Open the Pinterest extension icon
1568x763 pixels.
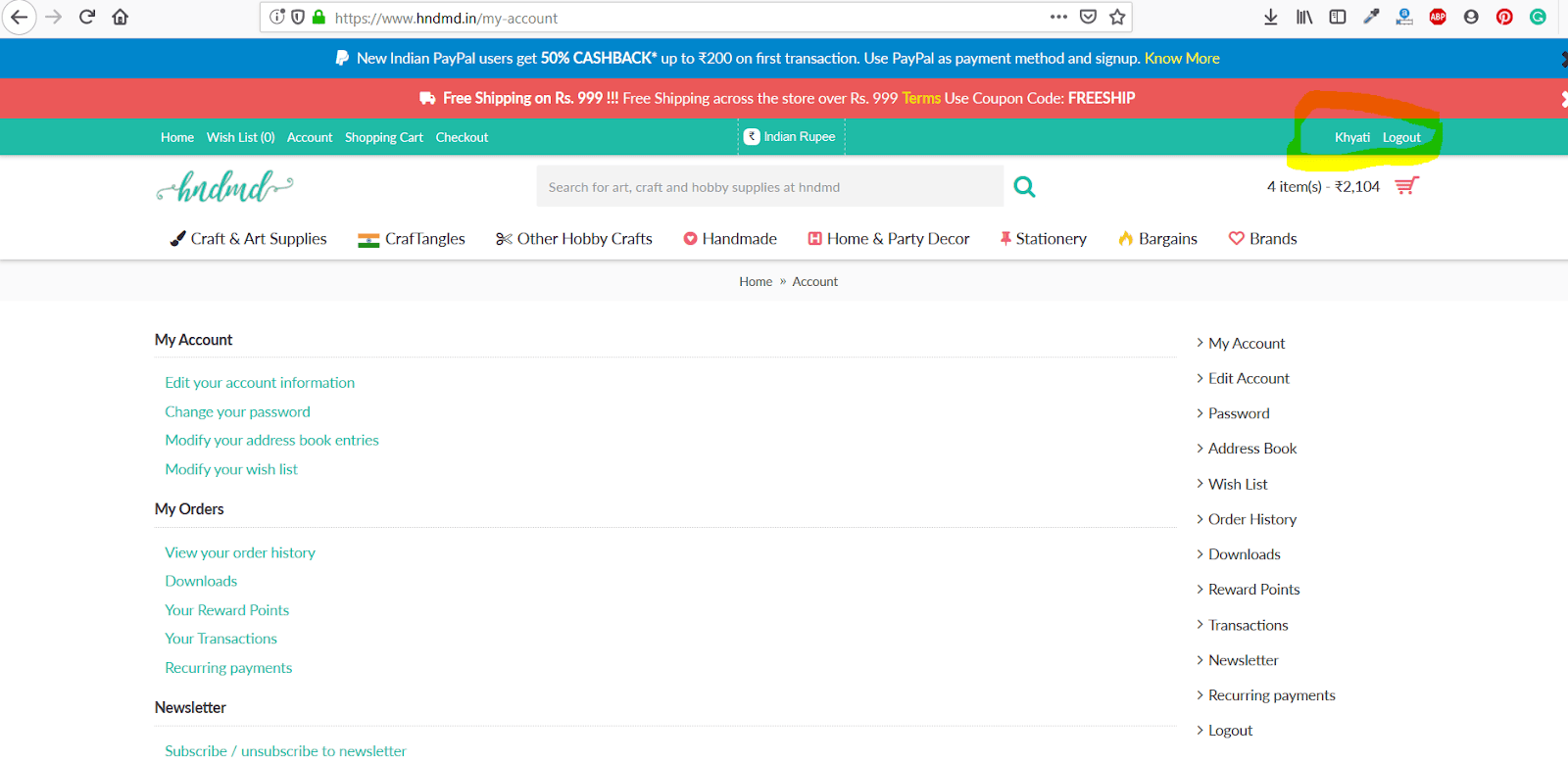pyautogui.click(x=1504, y=17)
